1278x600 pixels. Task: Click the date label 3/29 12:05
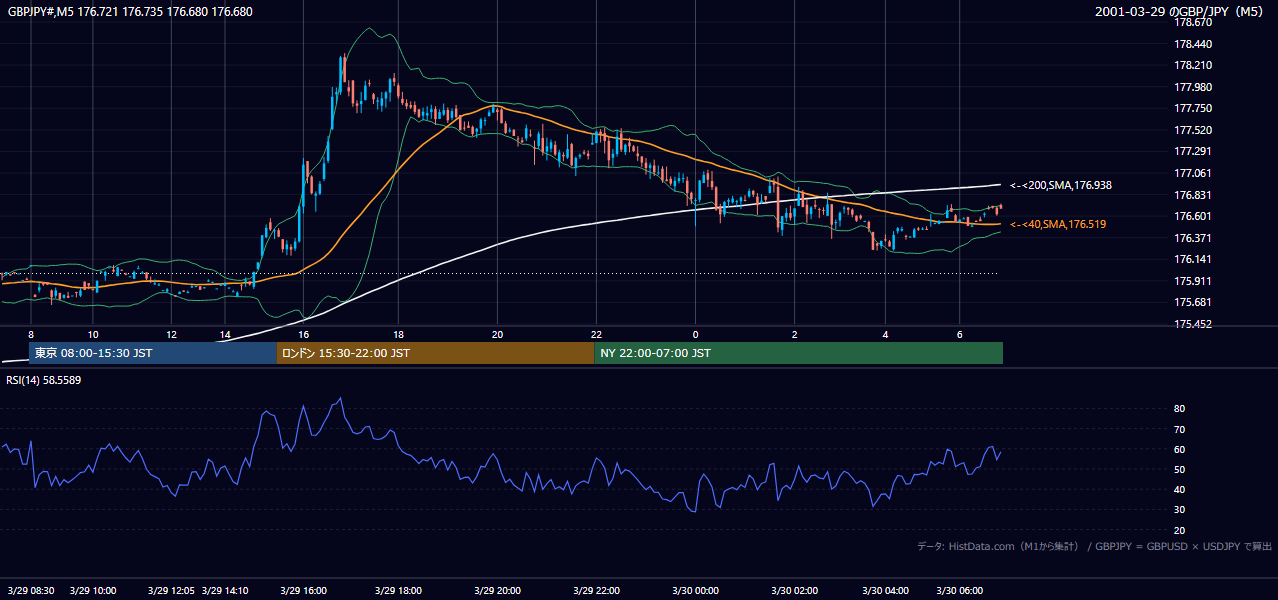[x=171, y=590]
